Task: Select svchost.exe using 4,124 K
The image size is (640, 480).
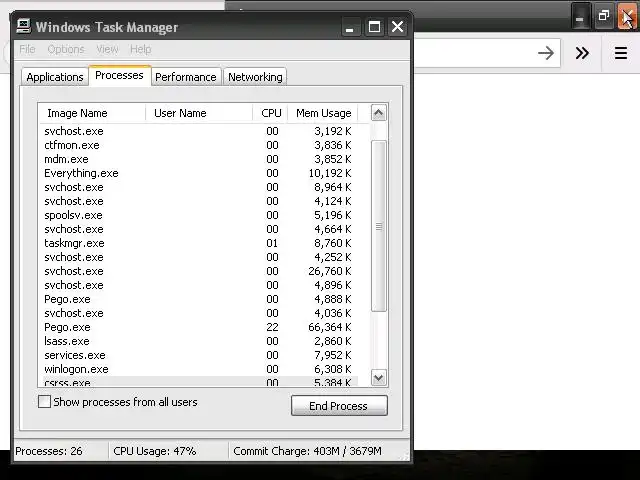Action: click(198, 201)
